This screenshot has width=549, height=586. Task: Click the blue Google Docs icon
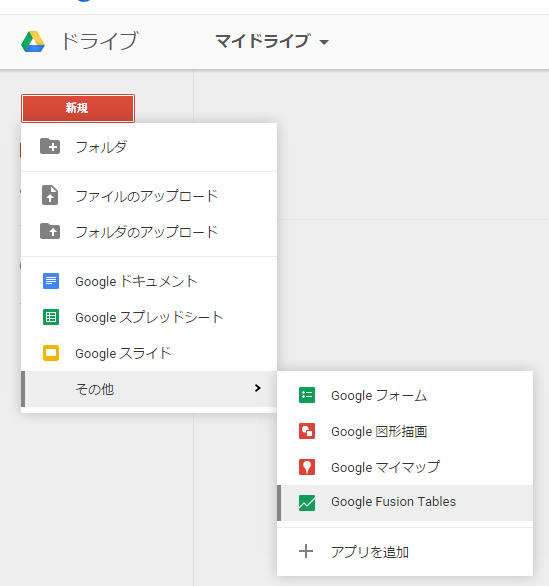pyautogui.click(x=51, y=281)
